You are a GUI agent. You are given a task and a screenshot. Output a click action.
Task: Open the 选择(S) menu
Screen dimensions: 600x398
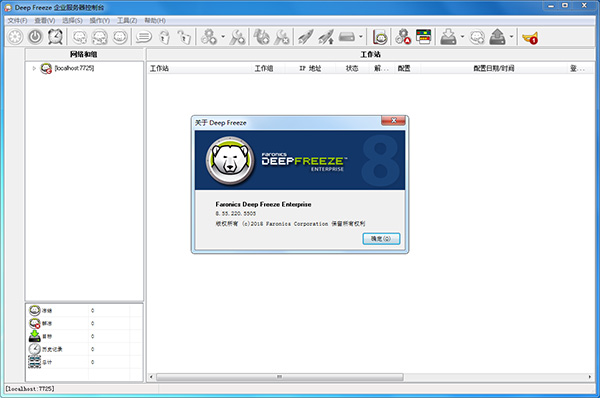pos(72,20)
